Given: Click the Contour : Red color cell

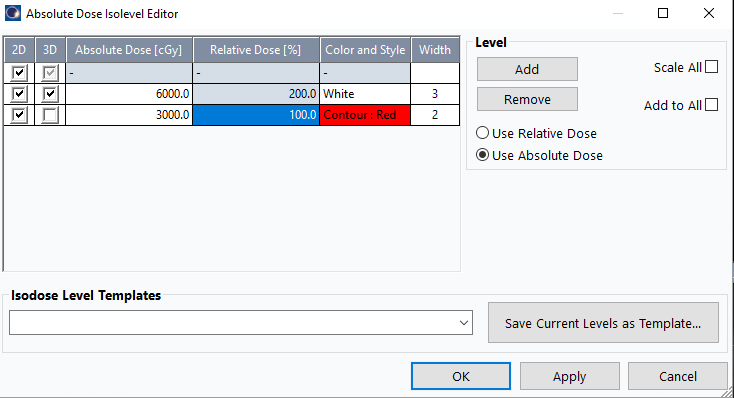Looking at the screenshot, I should pos(365,115).
